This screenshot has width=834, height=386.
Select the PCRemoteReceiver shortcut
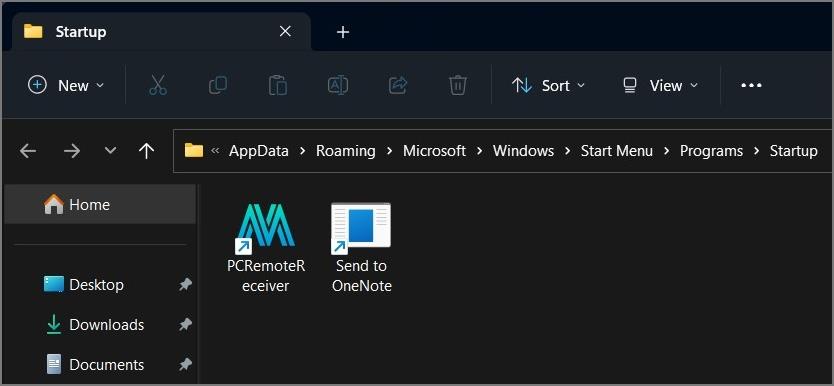(266, 248)
